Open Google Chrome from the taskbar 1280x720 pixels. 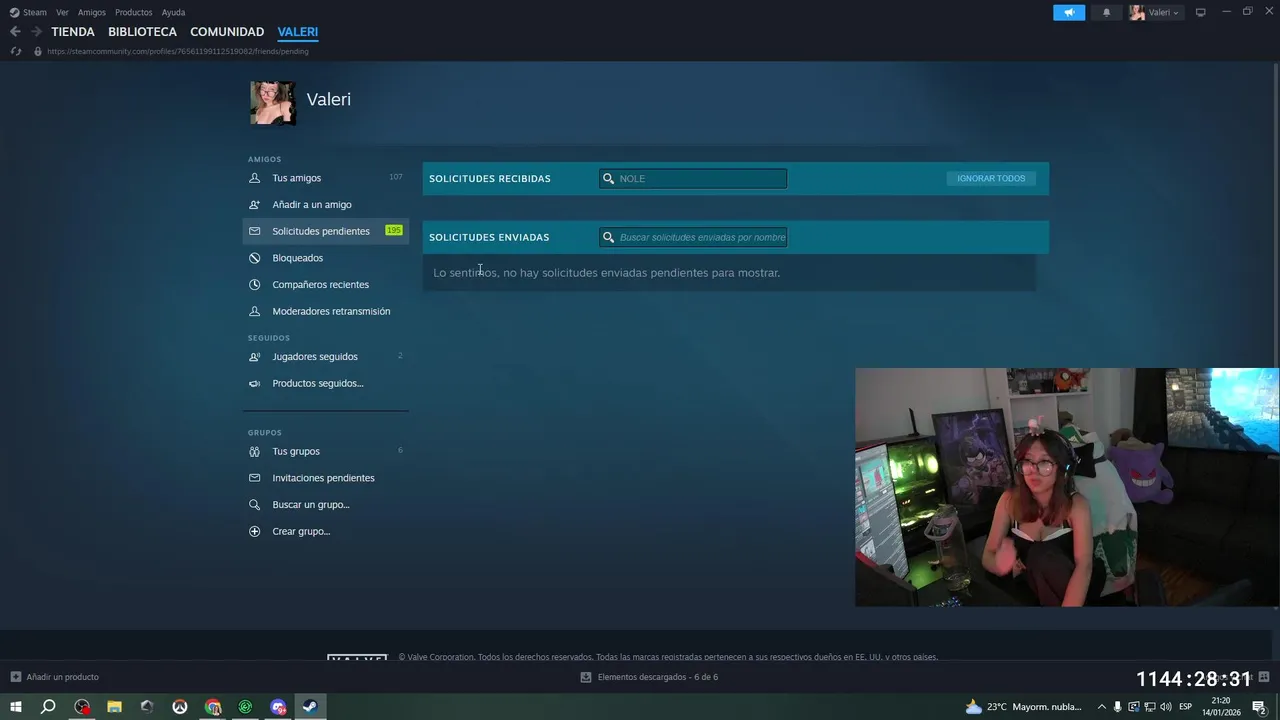213,707
